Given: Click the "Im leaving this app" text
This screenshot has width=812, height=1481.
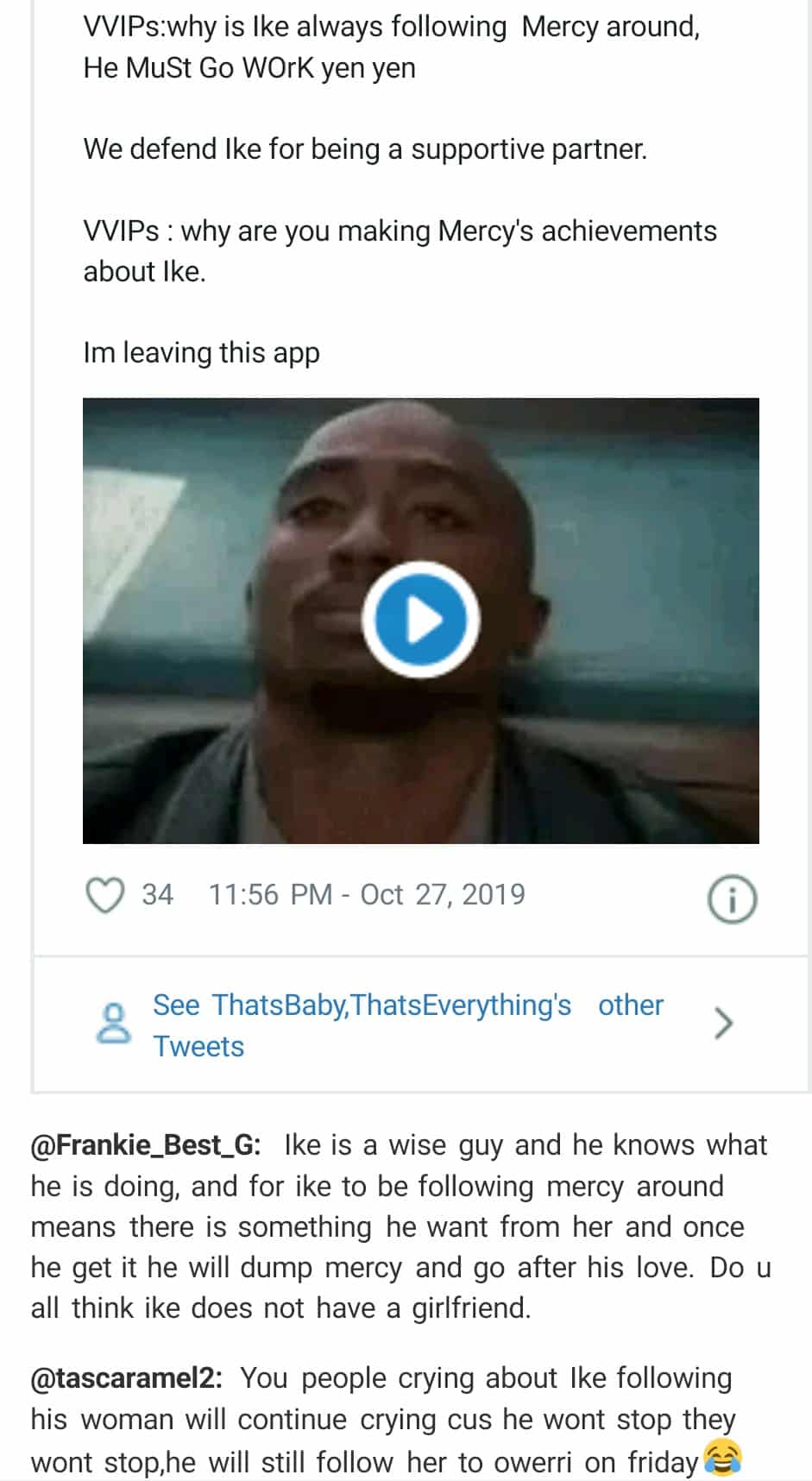Looking at the screenshot, I should coord(201,353).
